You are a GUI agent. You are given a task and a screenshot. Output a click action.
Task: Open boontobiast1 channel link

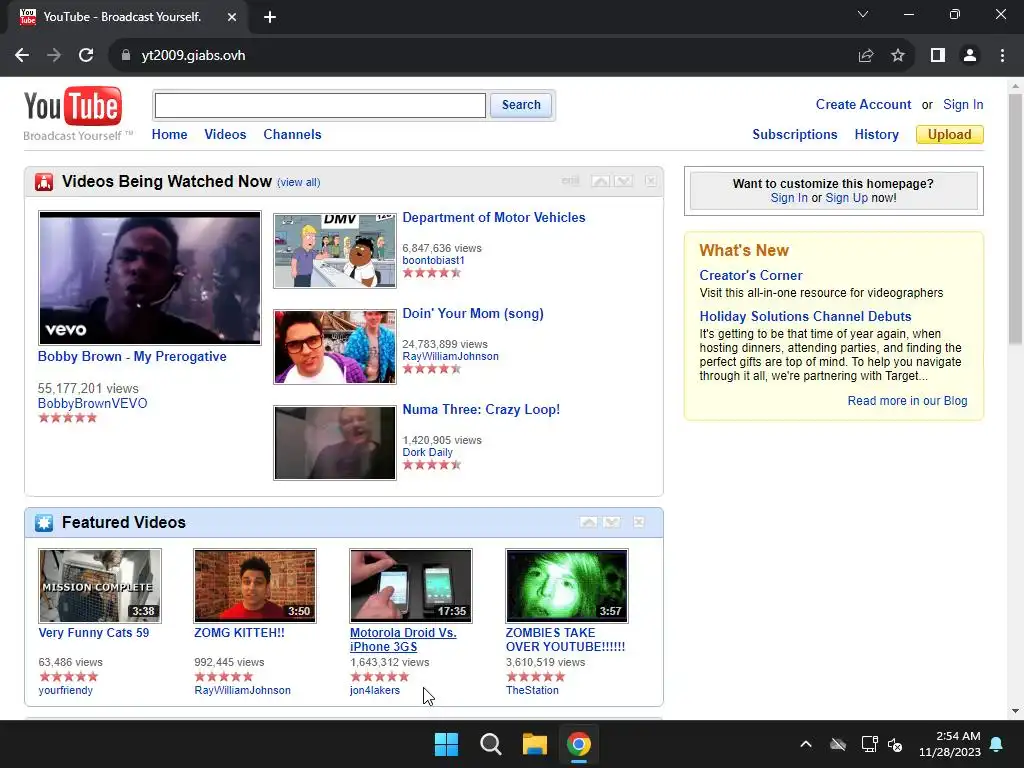(434, 260)
